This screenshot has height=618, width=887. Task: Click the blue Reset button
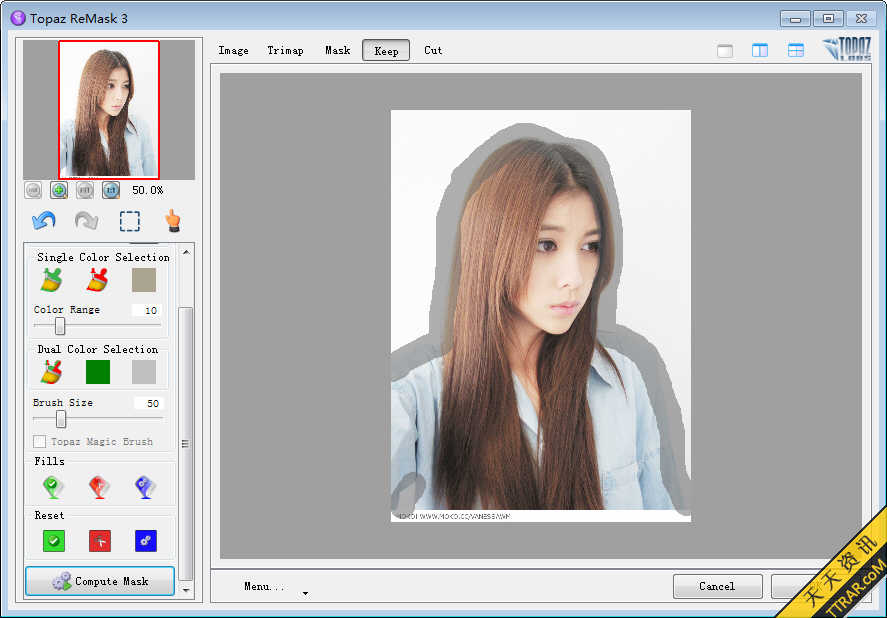(x=145, y=541)
